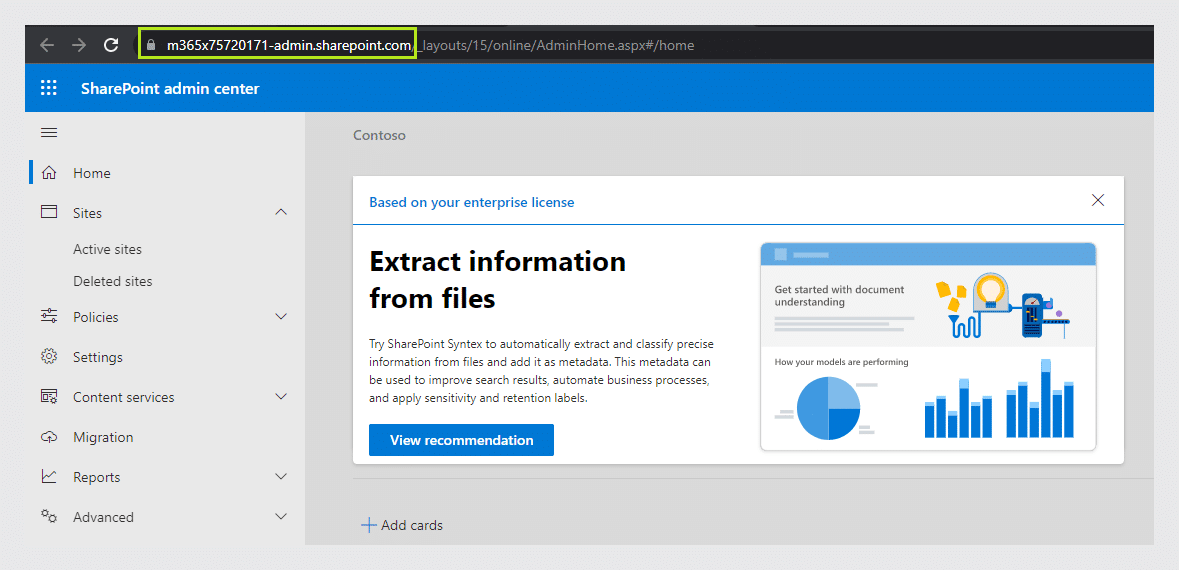This screenshot has width=1179, height=570.
Task: Collapse navigation with hamburger menu icon
Action: pyautogui.click(x=49, y=133)
